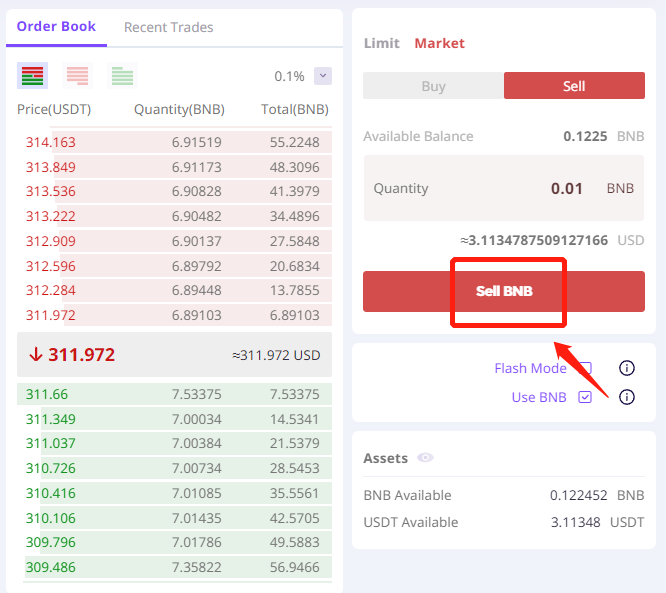The width and height of the screenshot is (666, 593).
Task: Select bid price 311.037
Action: coord(51,443)
